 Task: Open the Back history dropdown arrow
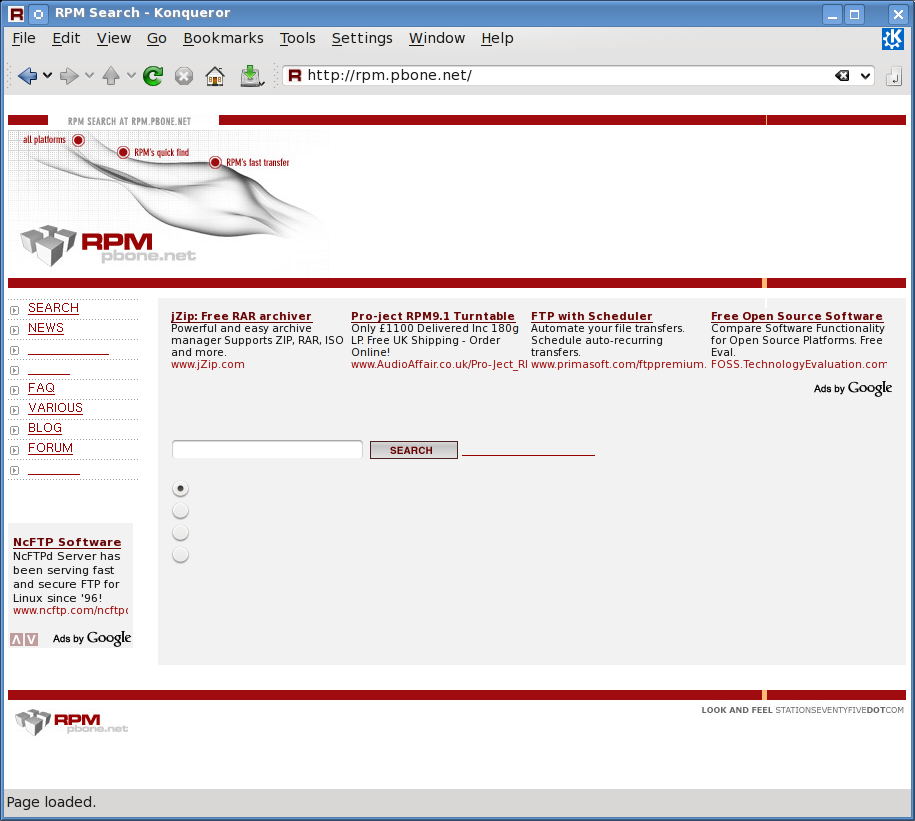pyautogui.click(x=48, y=76)
